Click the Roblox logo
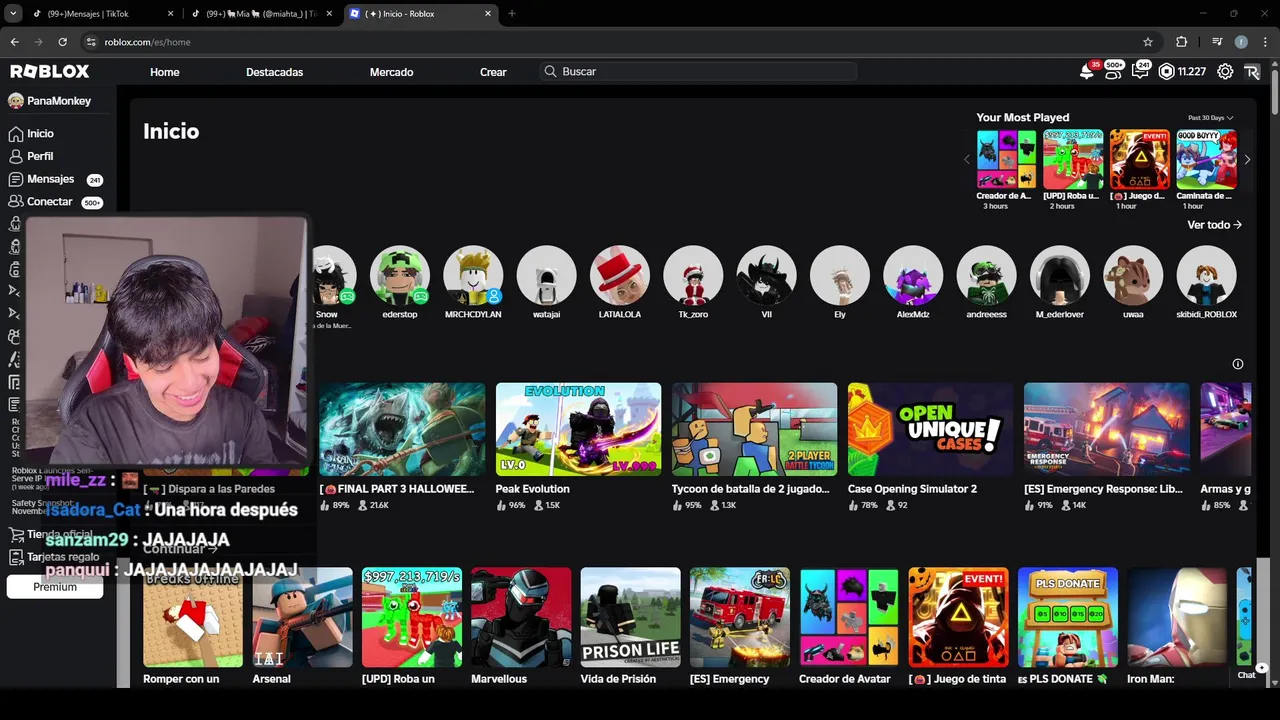 point(50,72)
